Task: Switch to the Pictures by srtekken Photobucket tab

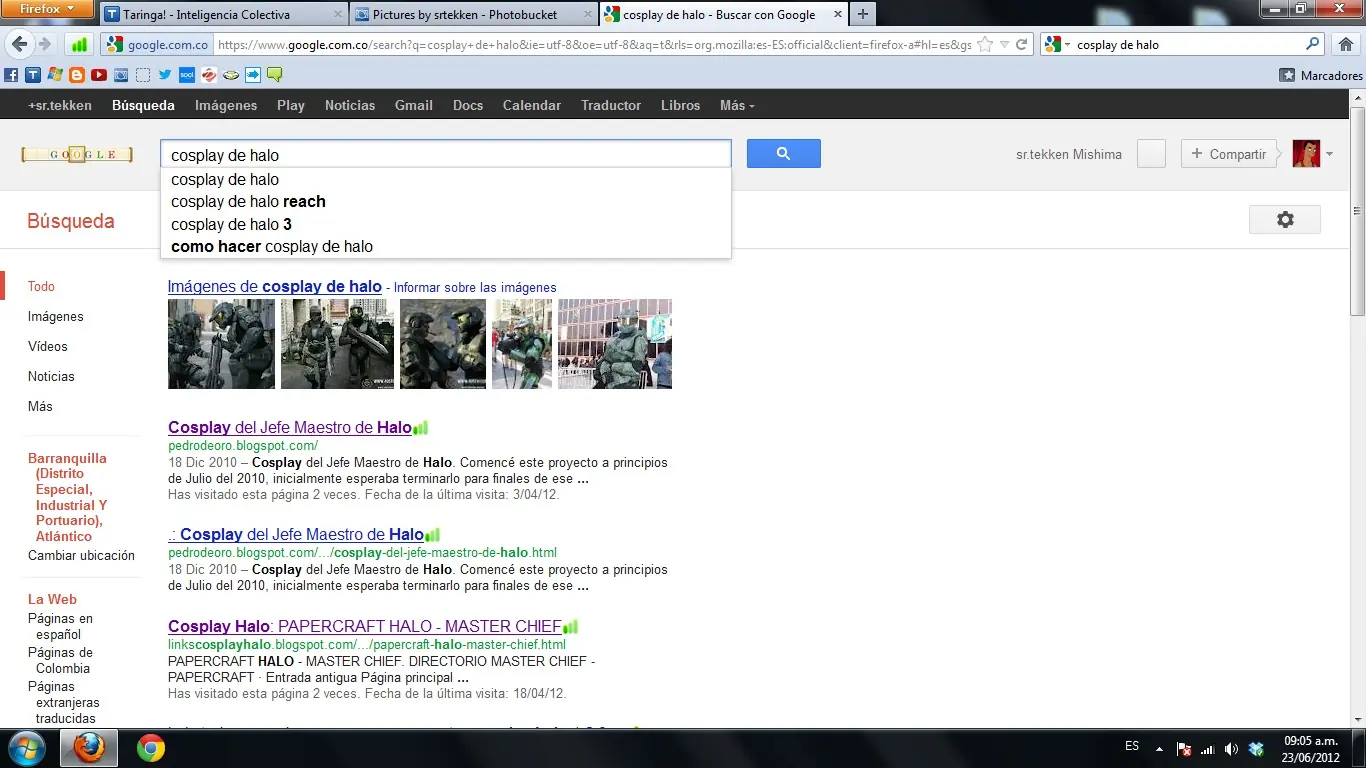Action: point(474,15)
